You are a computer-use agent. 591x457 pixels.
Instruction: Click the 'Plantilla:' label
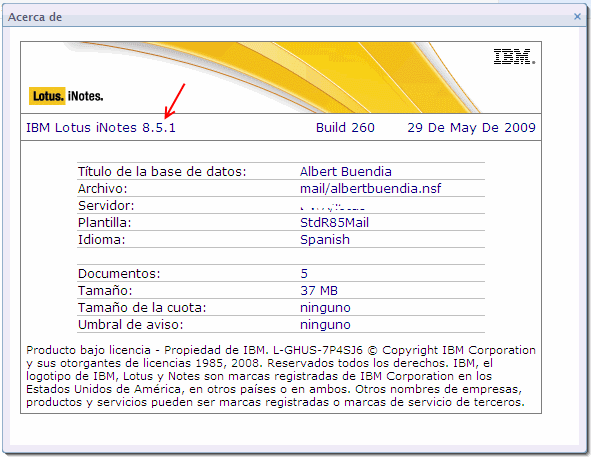tap(104, 222)
